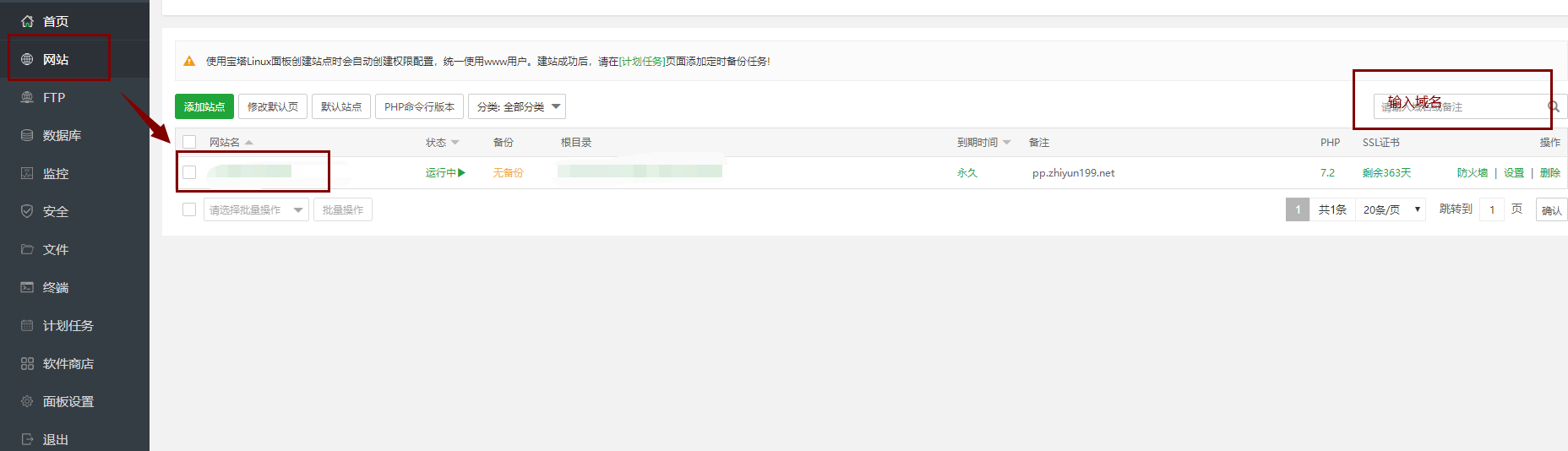
Task: Click the monitoring icon in sidebar
Action: pos(27,173)
